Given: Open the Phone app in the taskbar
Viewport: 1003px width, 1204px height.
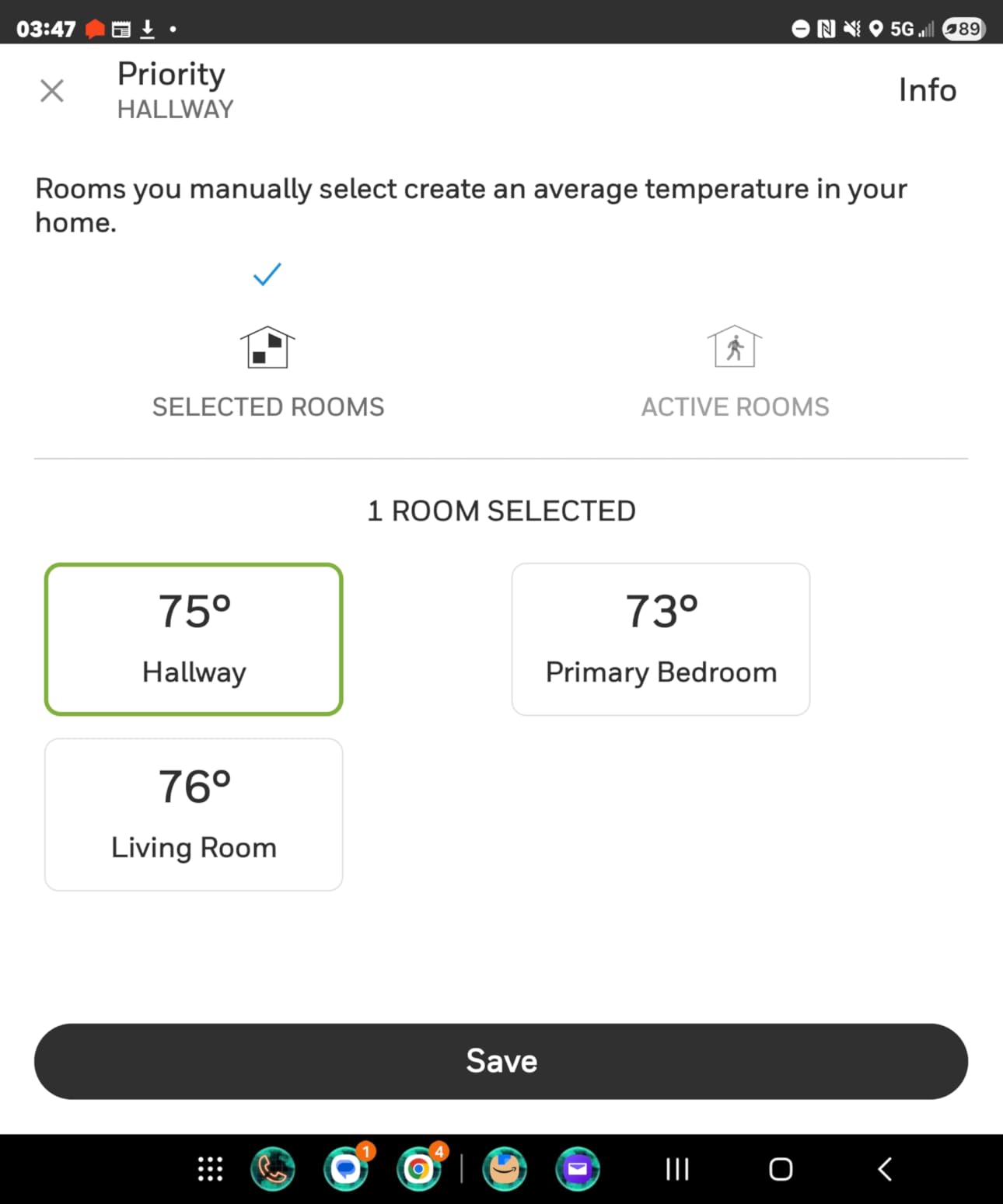Looking at the screenshot, I should 272,1169.
